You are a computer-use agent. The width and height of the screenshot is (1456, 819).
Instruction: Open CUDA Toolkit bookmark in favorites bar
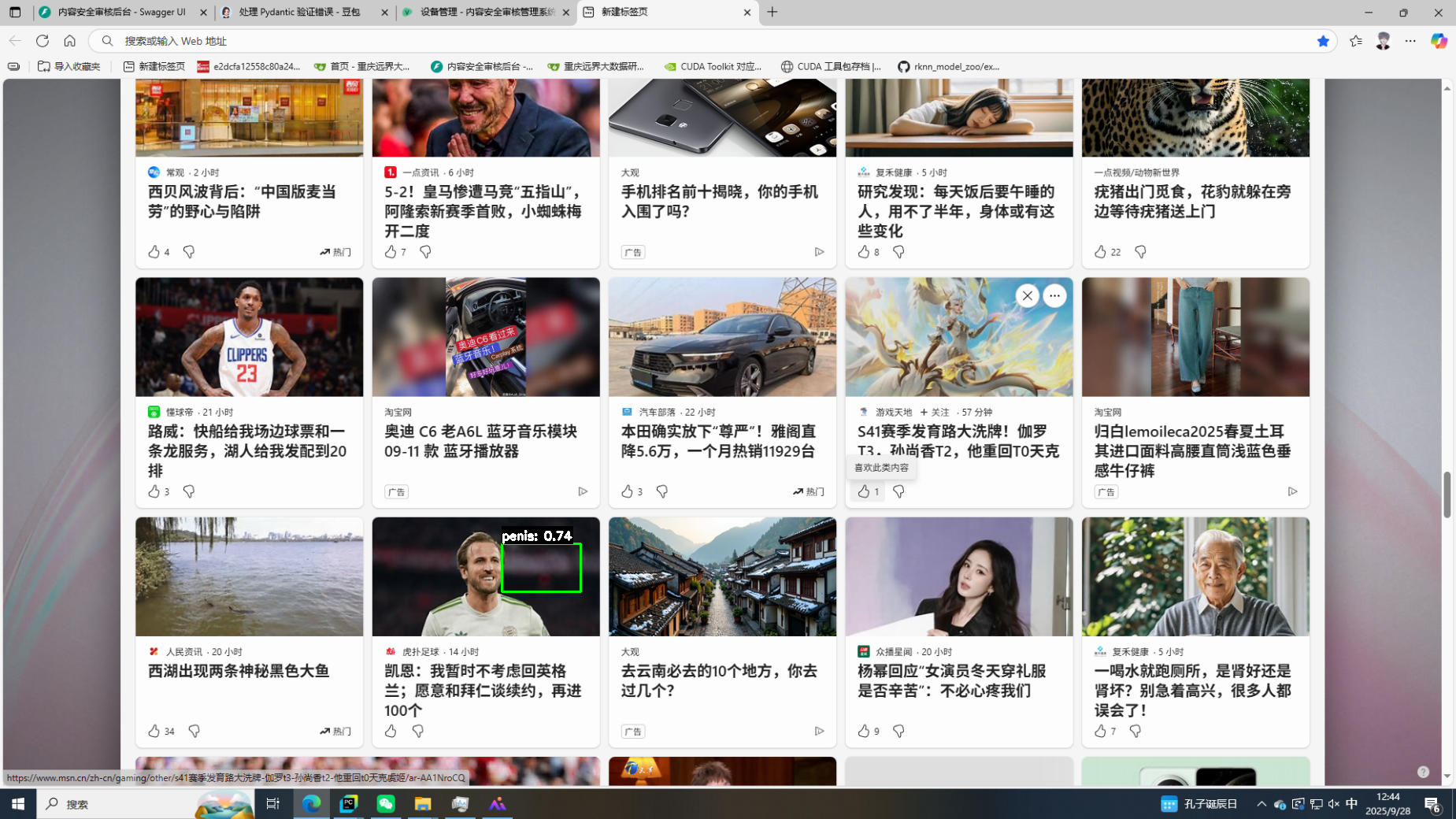point(713,67)
